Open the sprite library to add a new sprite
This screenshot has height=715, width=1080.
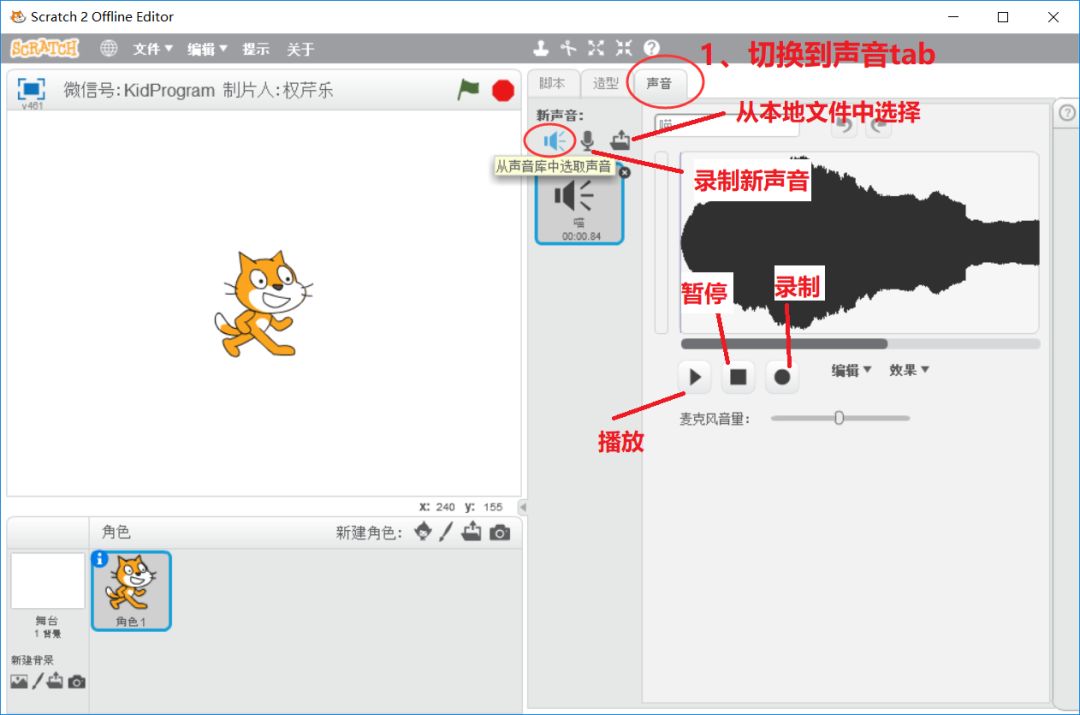click(421, 532)
